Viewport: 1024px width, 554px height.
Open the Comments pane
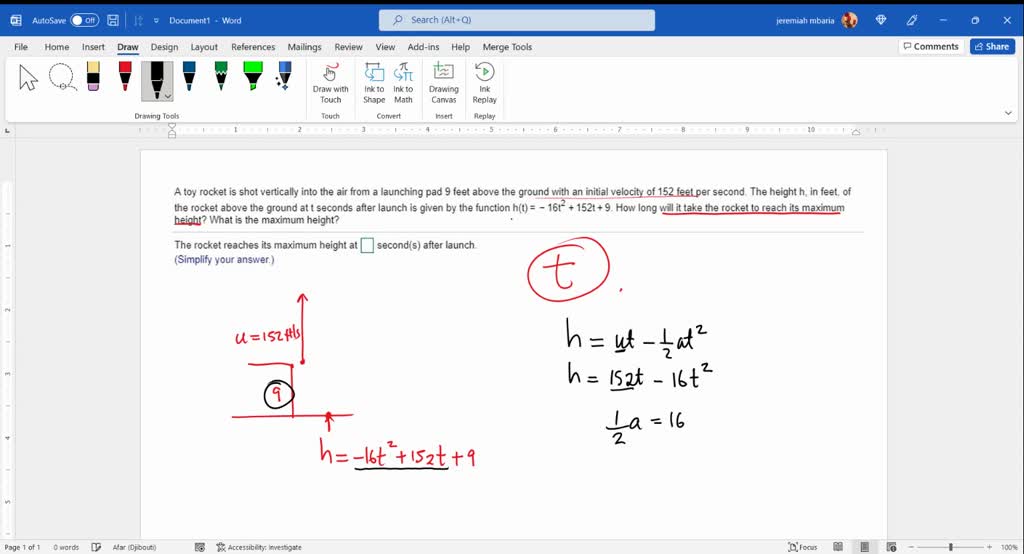tap(930, 46)
